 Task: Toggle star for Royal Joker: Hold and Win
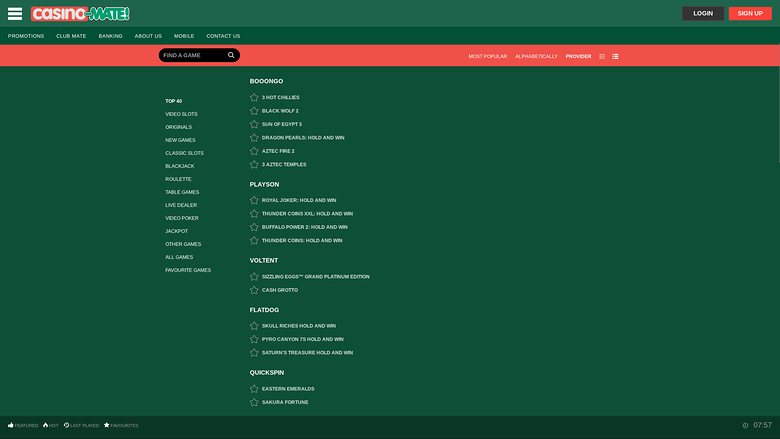pyautogui.click(x=254, y=200)
